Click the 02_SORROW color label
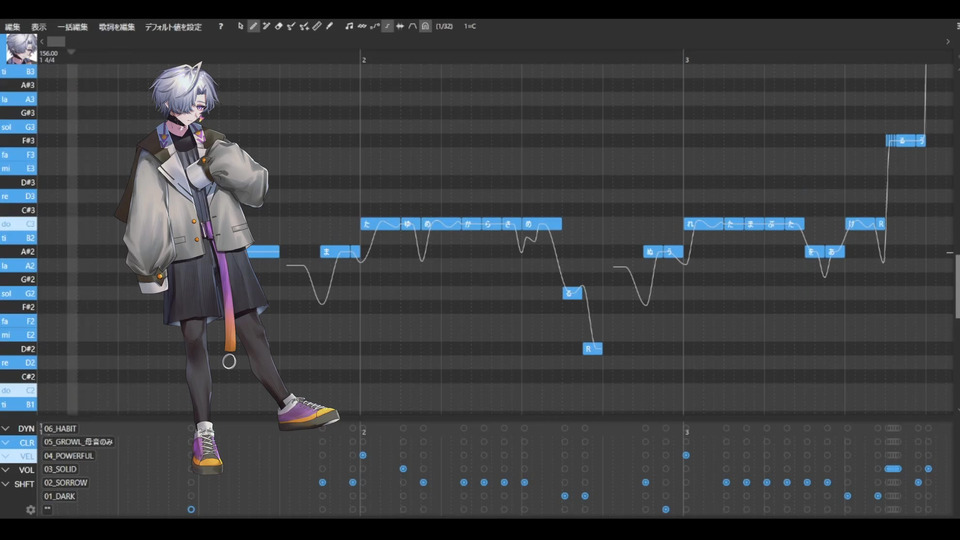Viewport: 960px width, 540px height. coord(66,482)
